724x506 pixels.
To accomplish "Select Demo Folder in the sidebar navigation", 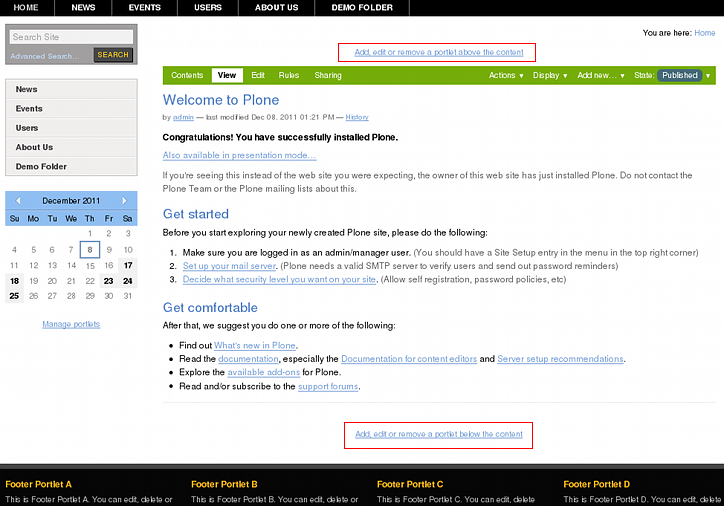I will pos(71,166).
